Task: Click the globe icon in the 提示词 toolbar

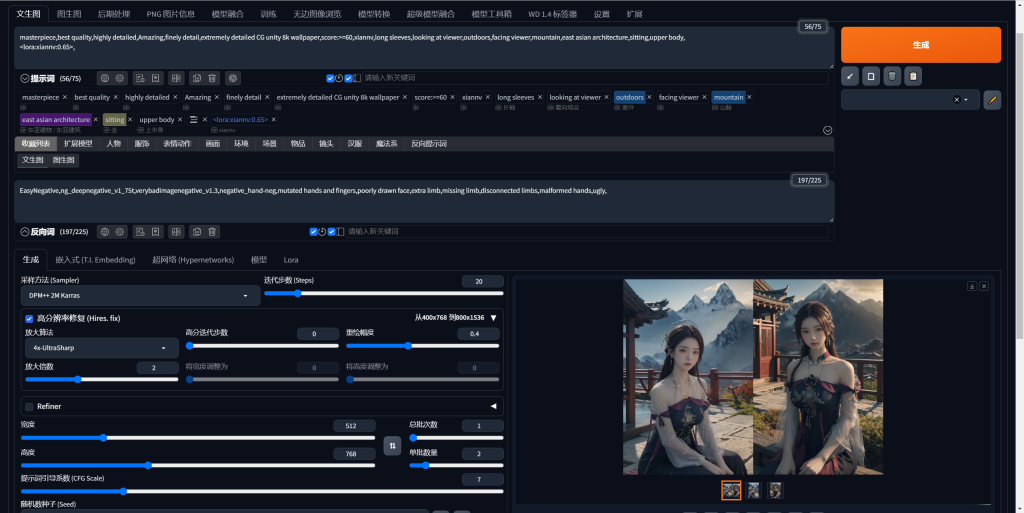Action: click(x=104, y=78)
